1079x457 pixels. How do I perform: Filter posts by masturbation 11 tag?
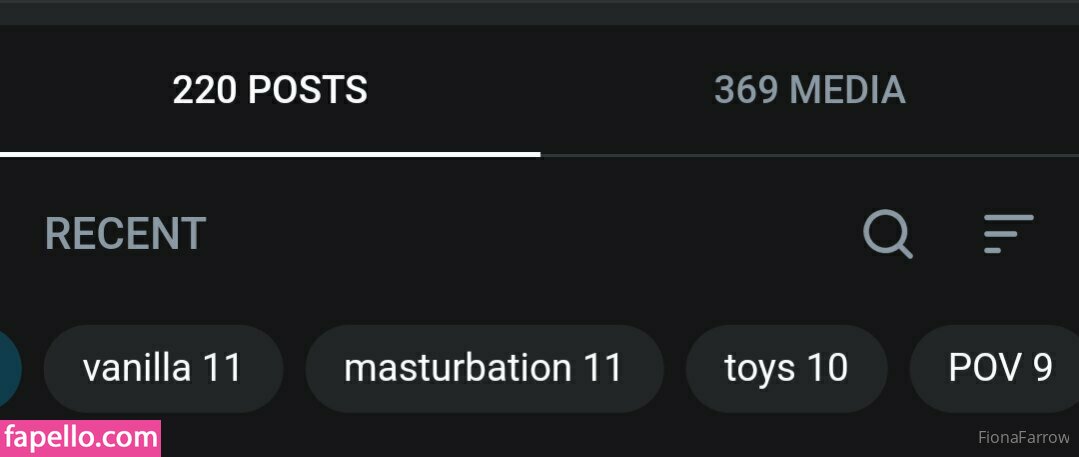[x=483, y=368]
